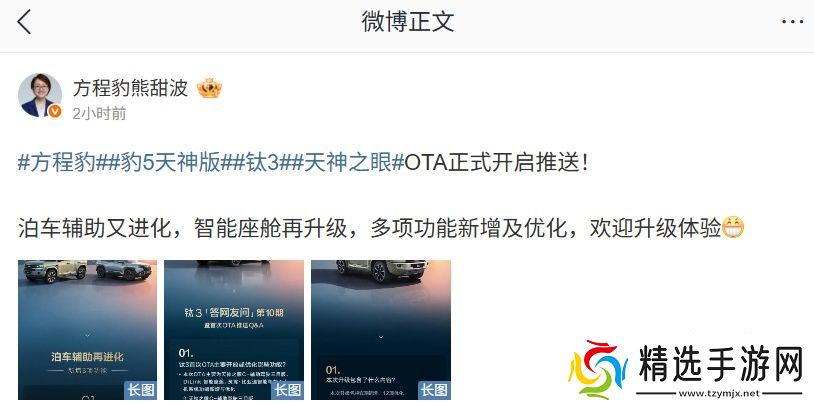
Task: Open hashtag #豹5天神版#
Action: 170,164
